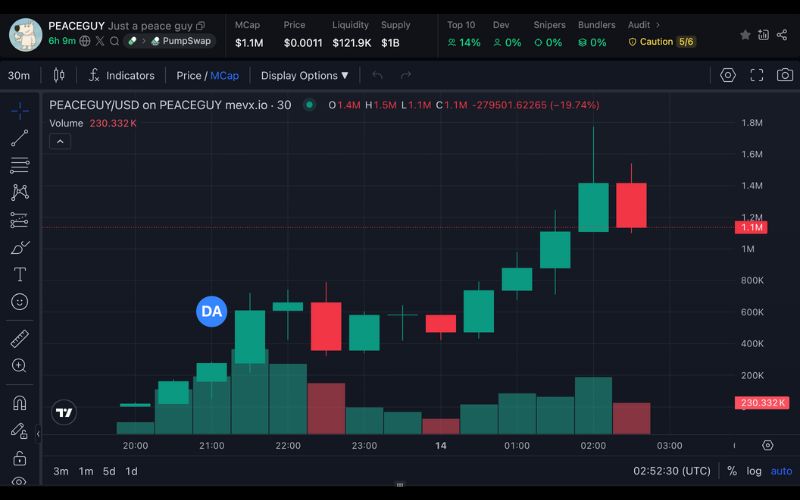Viewport: 800px width, 500px height.
Task: Select the XABCD pattern tool
Action: tap(20, 192)
